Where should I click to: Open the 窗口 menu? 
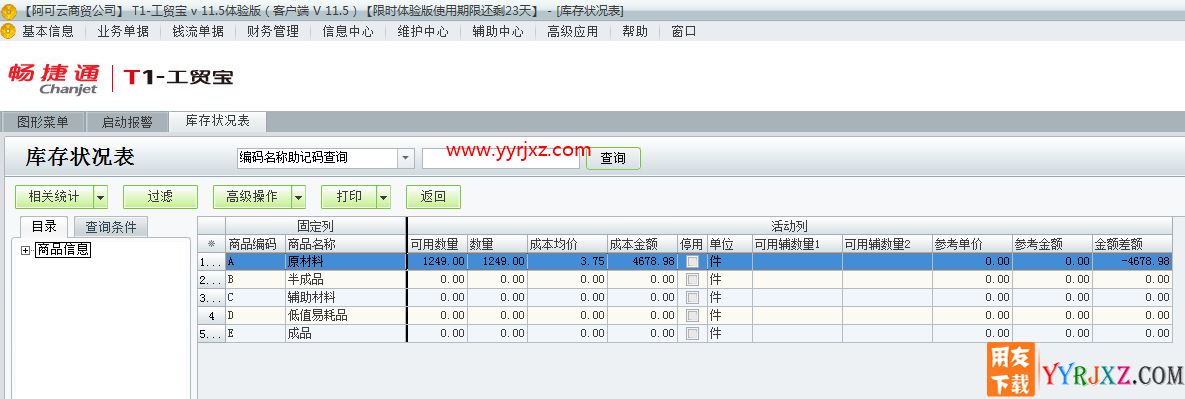[x=684, y=31]
